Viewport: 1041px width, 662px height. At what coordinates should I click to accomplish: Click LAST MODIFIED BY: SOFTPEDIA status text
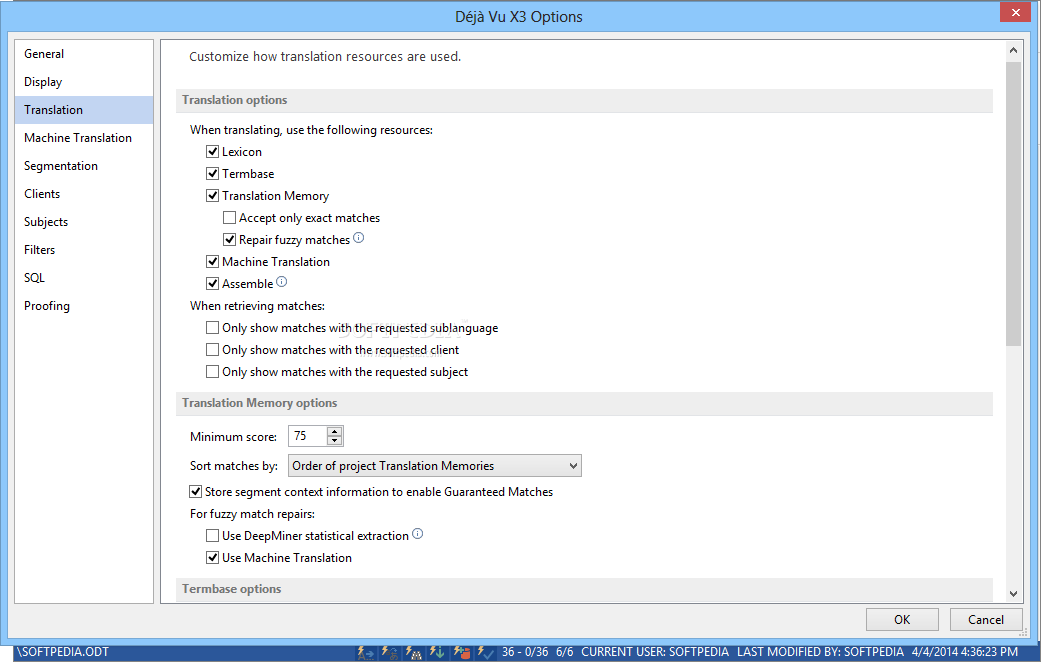pyautogui.click(x=821, y=652)
